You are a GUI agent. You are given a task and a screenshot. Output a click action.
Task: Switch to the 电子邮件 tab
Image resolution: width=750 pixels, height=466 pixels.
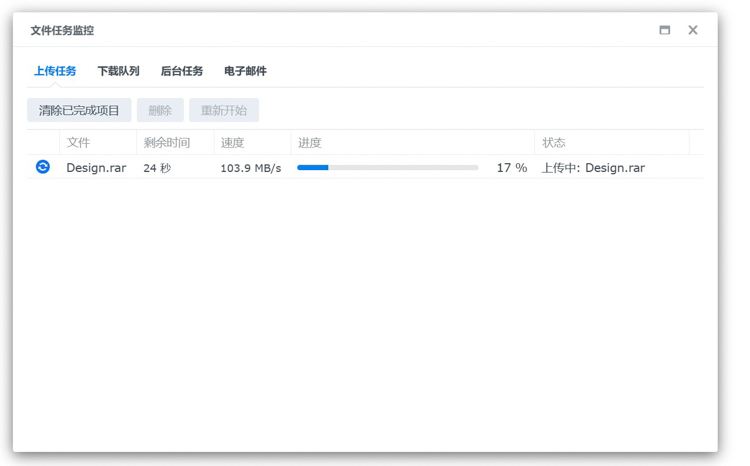[x=245, y=71]
